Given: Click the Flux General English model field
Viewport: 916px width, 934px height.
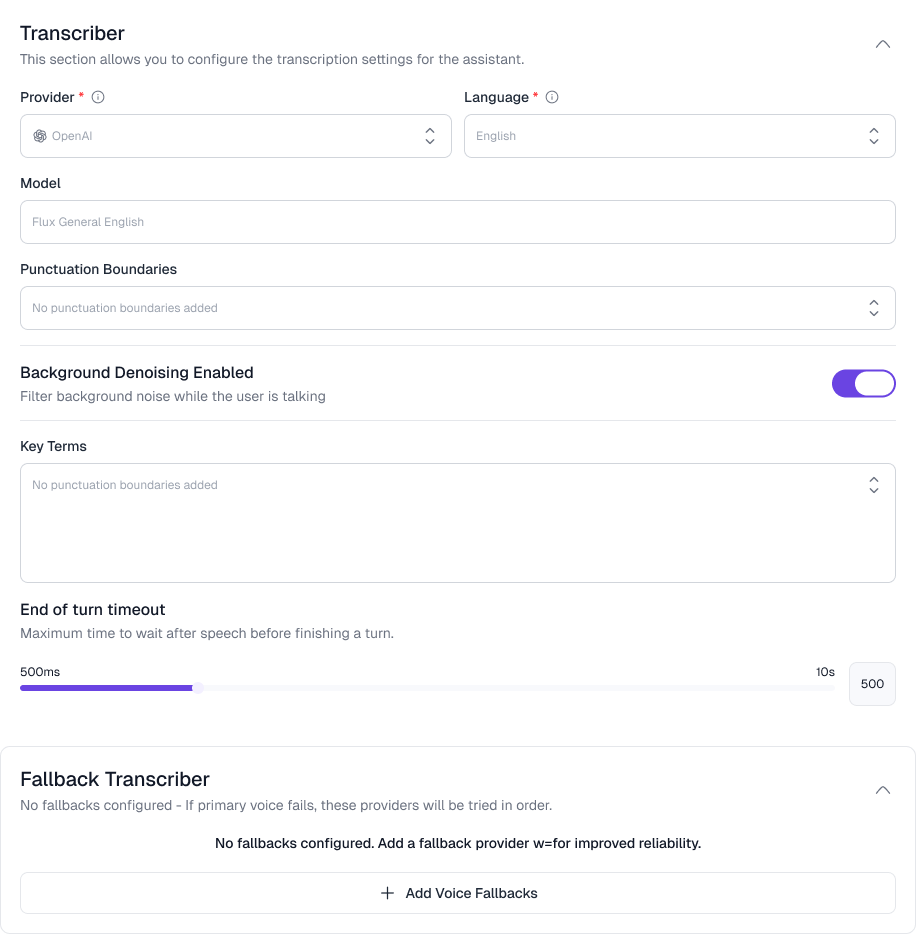Looking at the screenshot, I should point(458,222).
